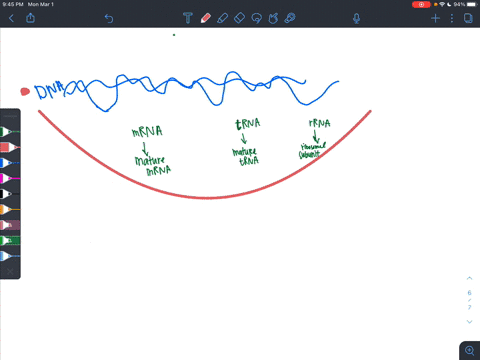Go to the previous page
The height and width of the screenshot is (360, 480).
coord(469,278)
